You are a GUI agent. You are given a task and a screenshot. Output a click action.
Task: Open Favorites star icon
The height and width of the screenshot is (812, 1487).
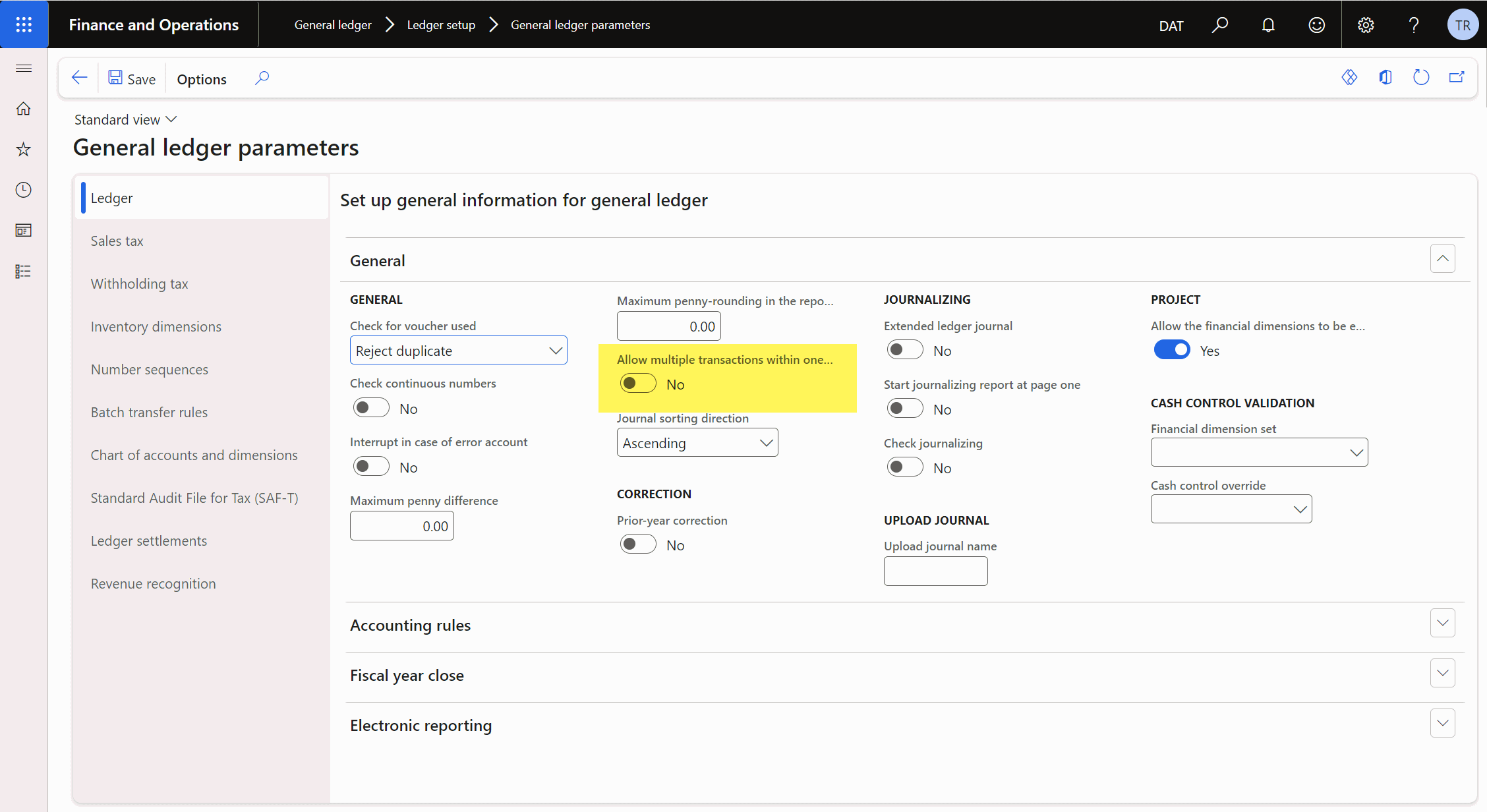click(24, 149)
